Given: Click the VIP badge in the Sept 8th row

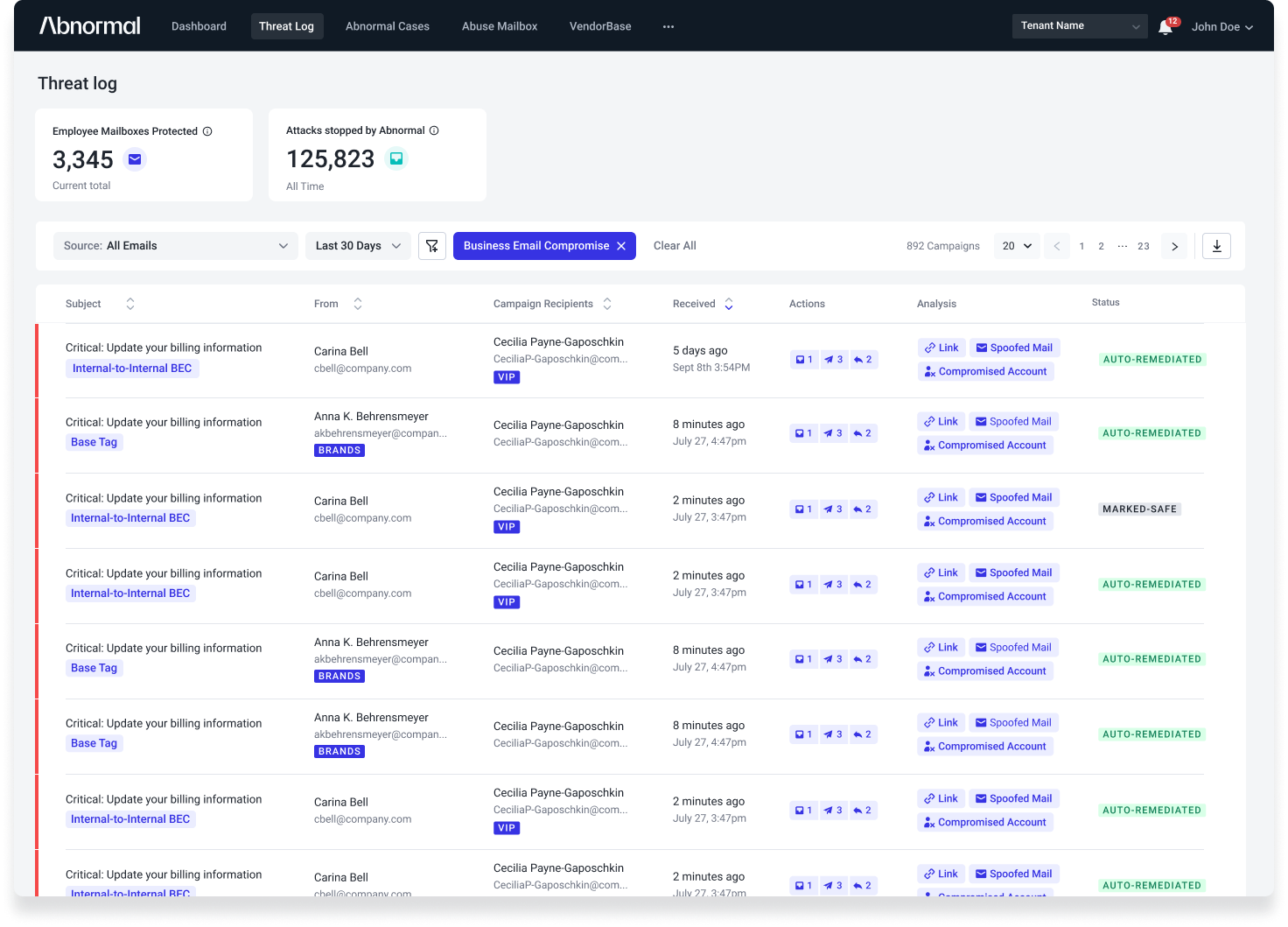Looking at the screenshot, I should click(507, 377).
